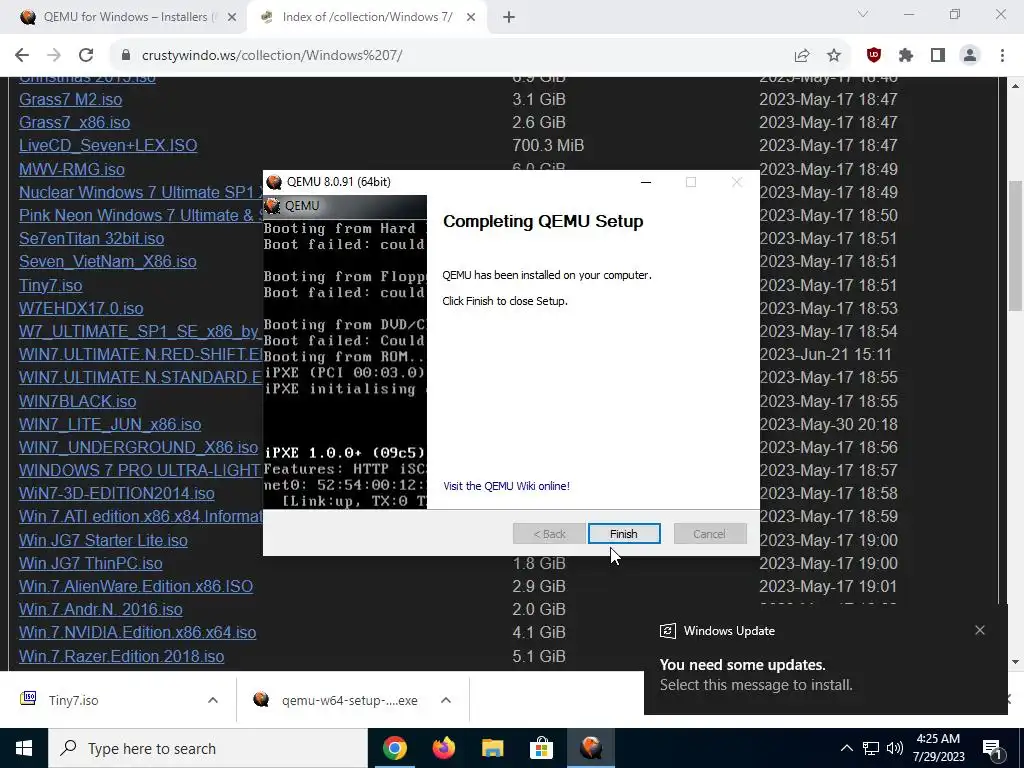Open Win.7.NVIDIA.Edition.x86.x64.iso link
This screenshot has height=768, width=1024.
(x=137, y=632)
